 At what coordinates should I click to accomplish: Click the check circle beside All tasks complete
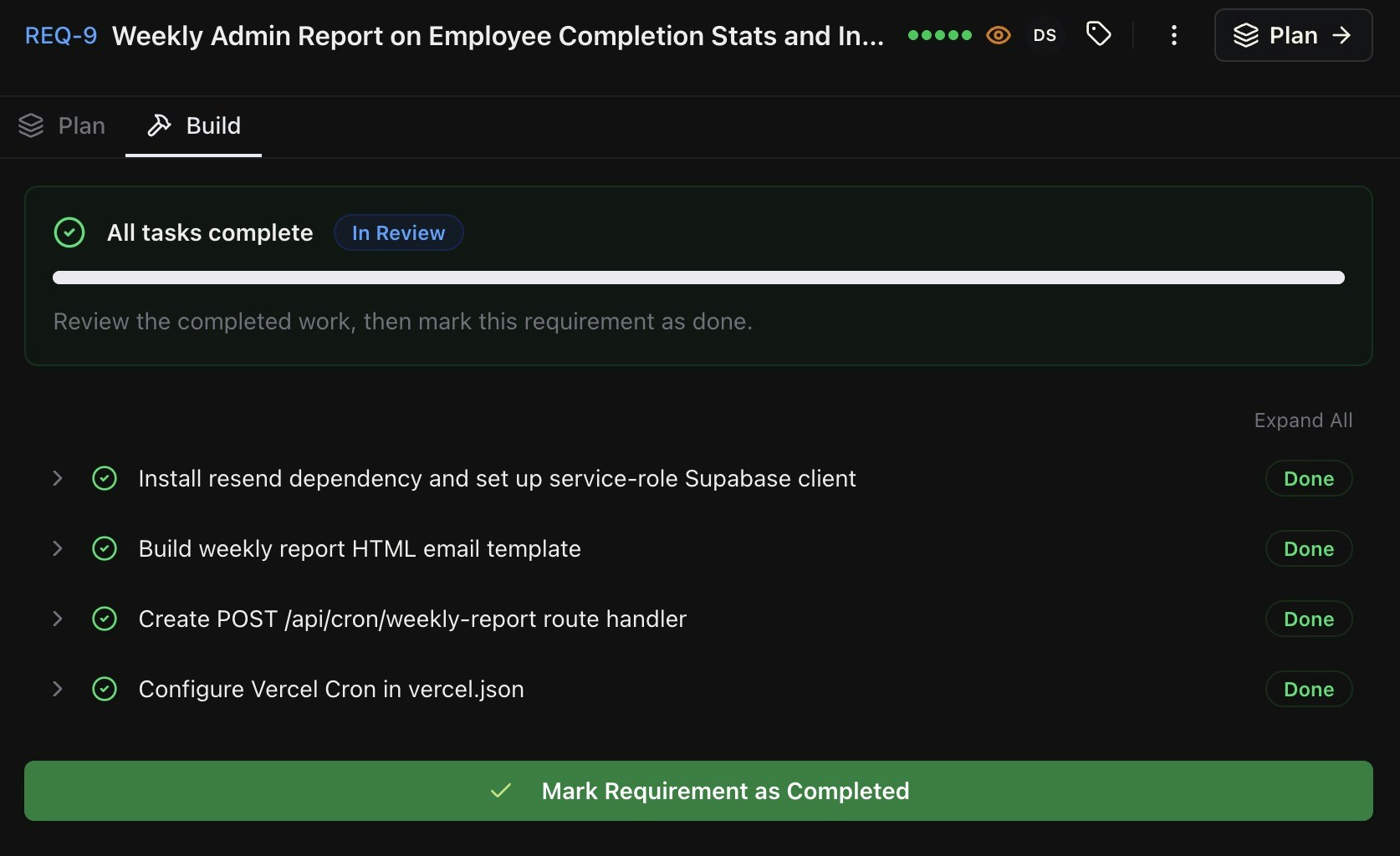coord(69,232)
